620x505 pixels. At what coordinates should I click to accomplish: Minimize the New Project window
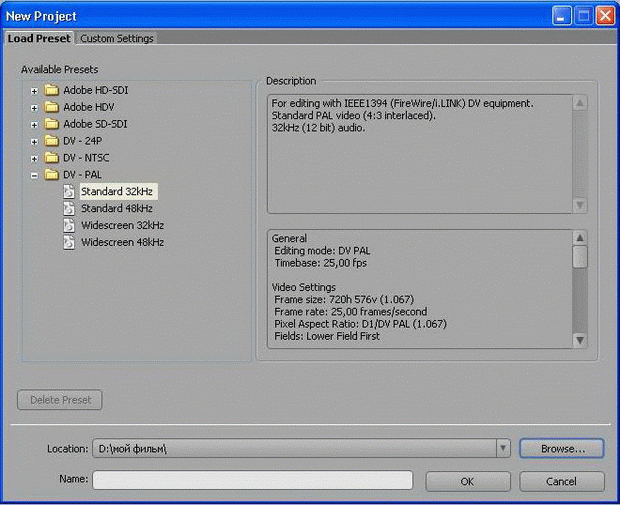pyautogui.click(x=561, y=16)
